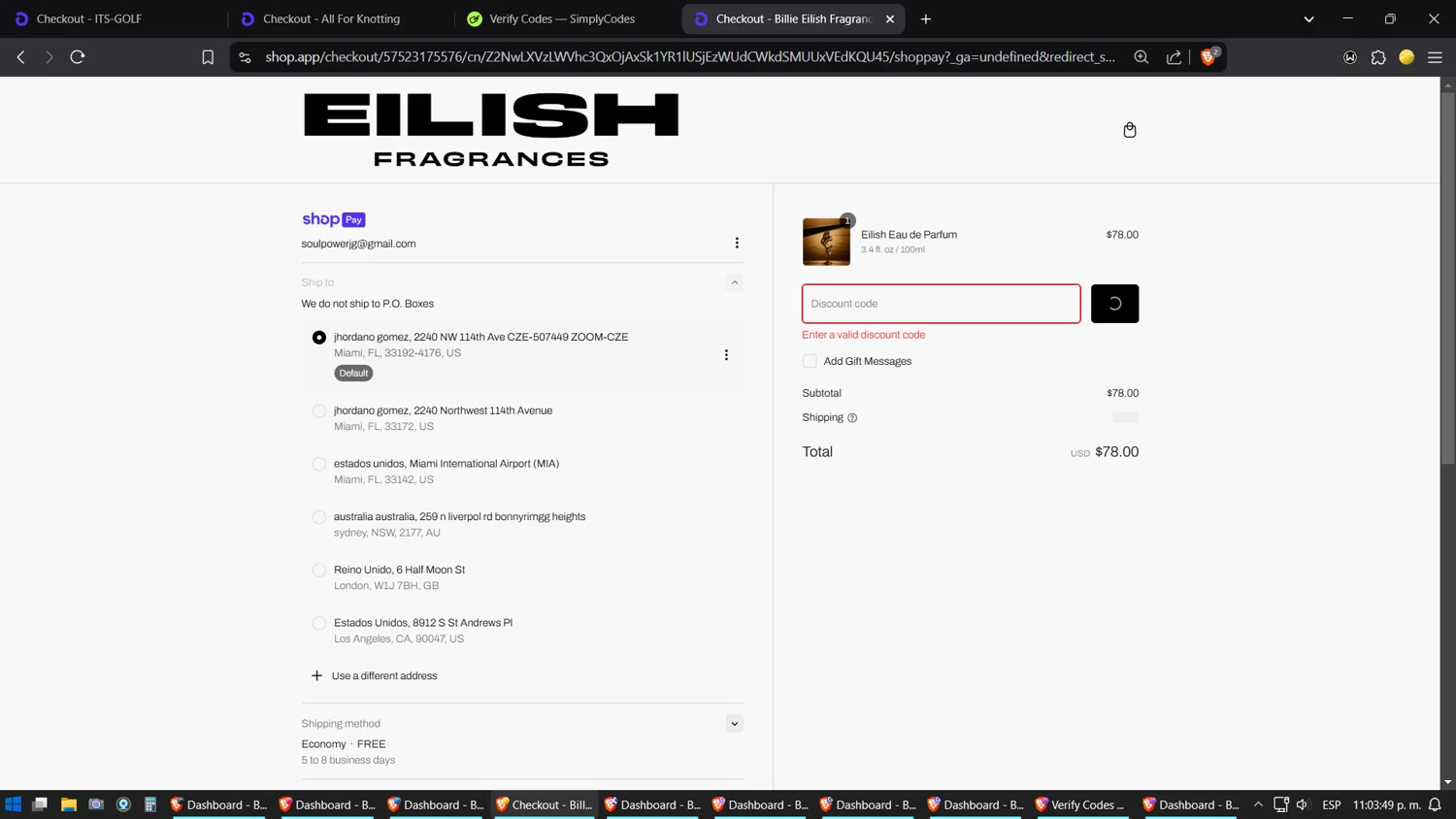The height and width of the screenshot is (819, 1456).
Task: Open account options menu beside email
Action: [x=737, y=243]
